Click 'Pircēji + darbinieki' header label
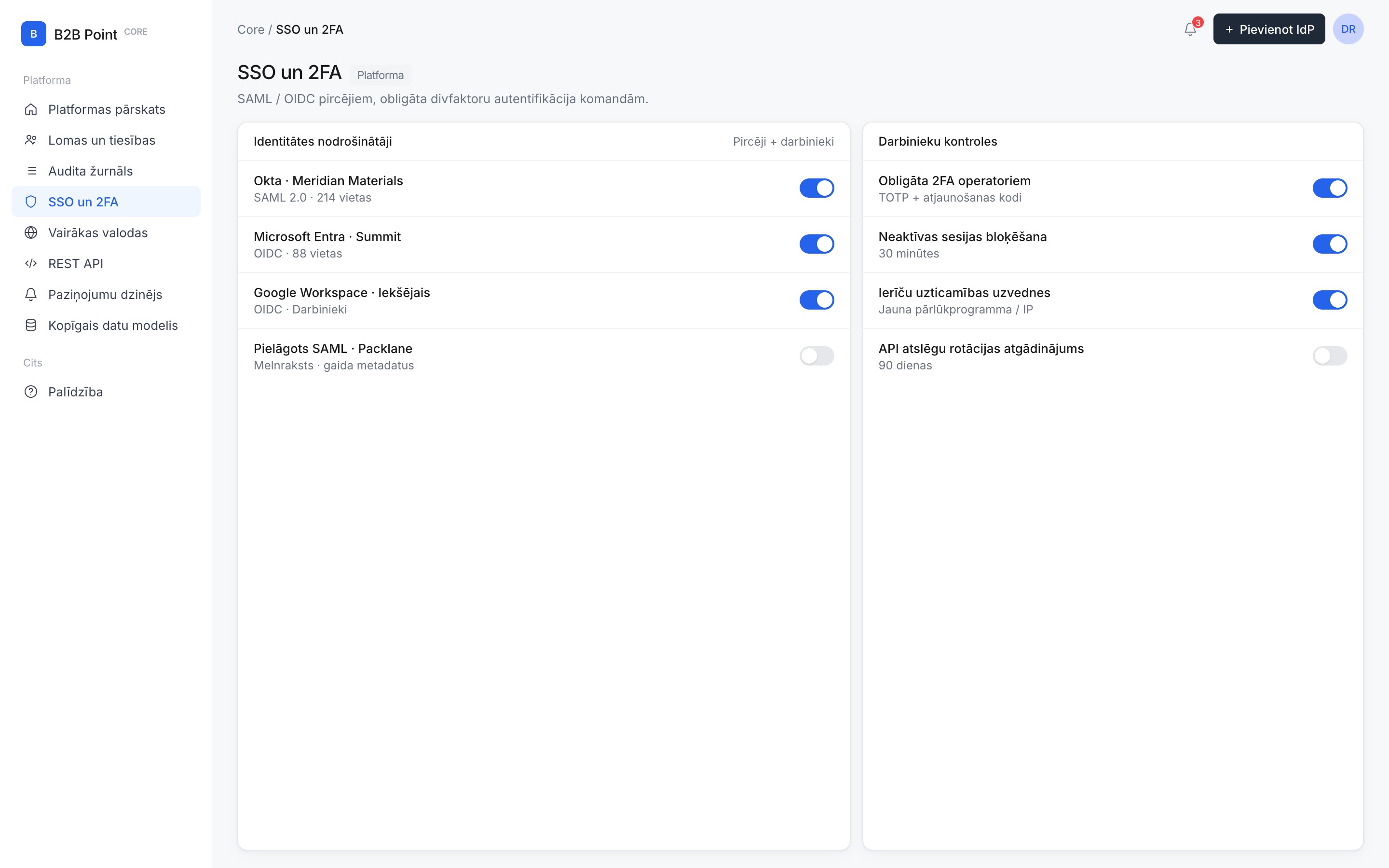 (x=783, y=141)
